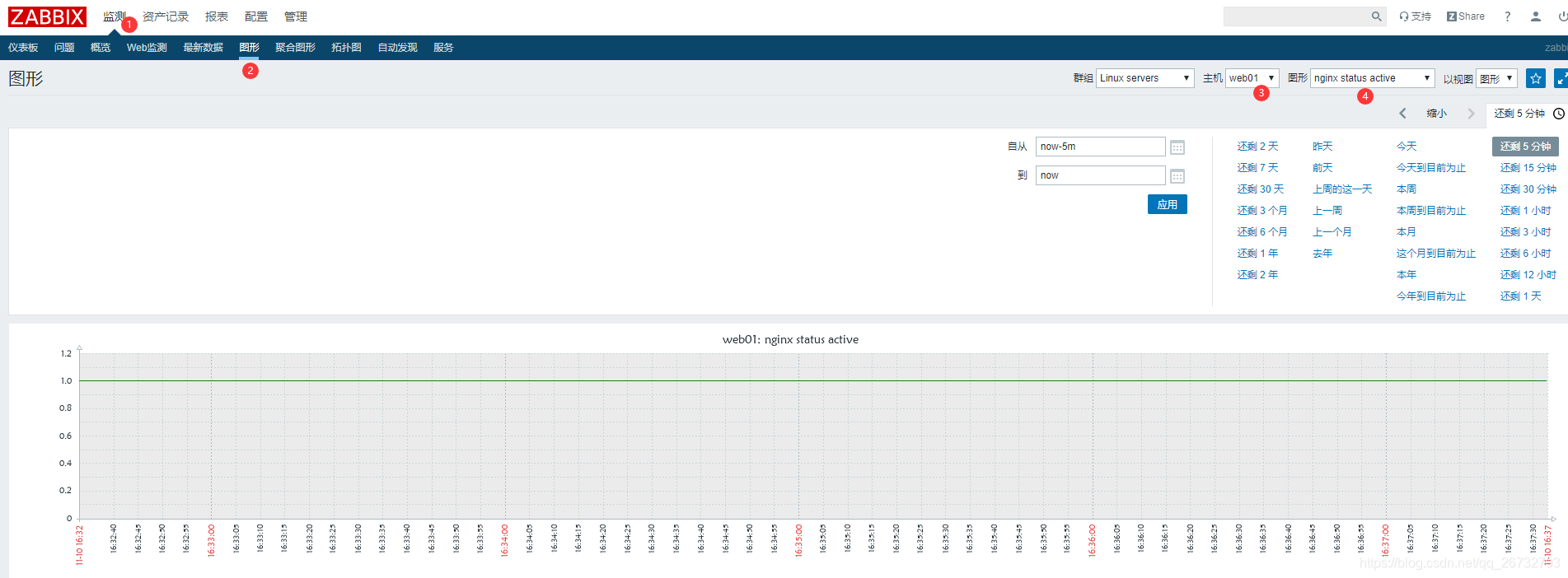
Task: Open the 报表 reports menu
Action: click(x=217, y=16)
